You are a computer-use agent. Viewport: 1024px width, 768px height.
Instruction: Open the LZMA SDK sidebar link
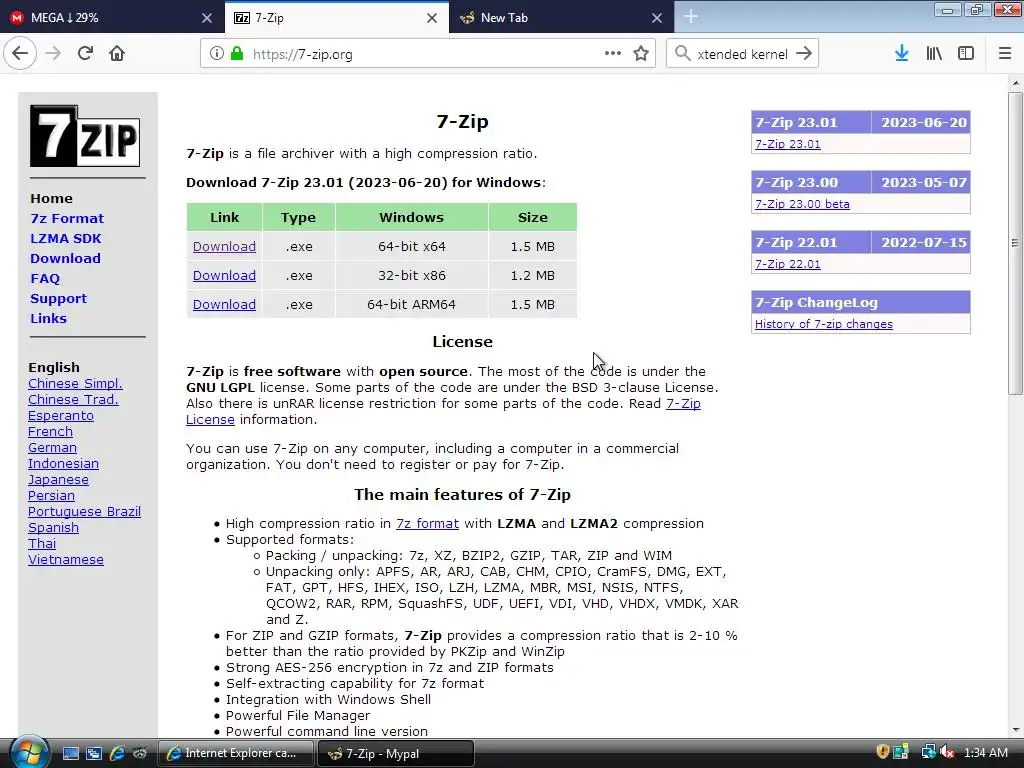coord(65,238)
